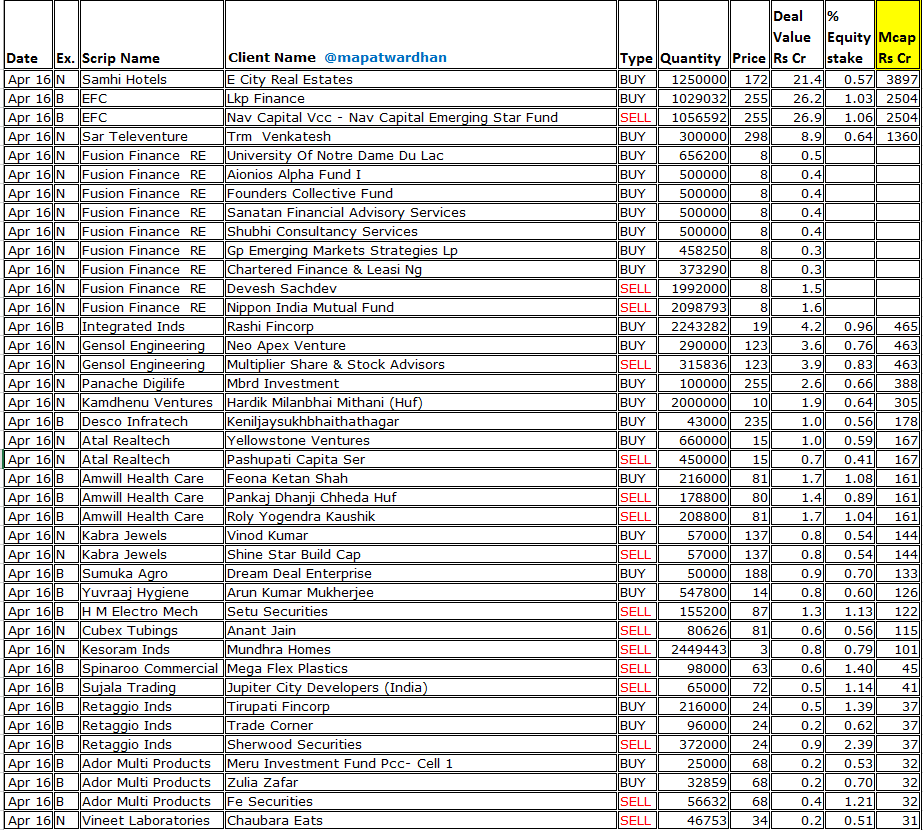Image resolution: width=923 pixels, height=830 pixels.
Task: Select the Panache Digilife scrip cell
Action: pyautogui.click(x=152, y=383)
